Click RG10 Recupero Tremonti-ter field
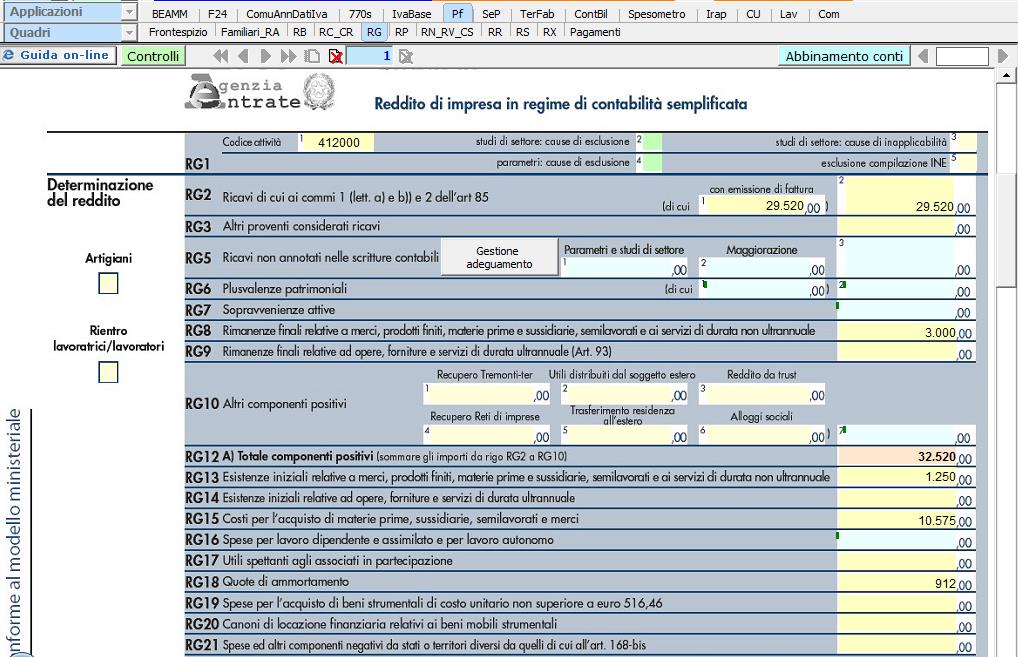1018x657 pixels. click(487, 393)
